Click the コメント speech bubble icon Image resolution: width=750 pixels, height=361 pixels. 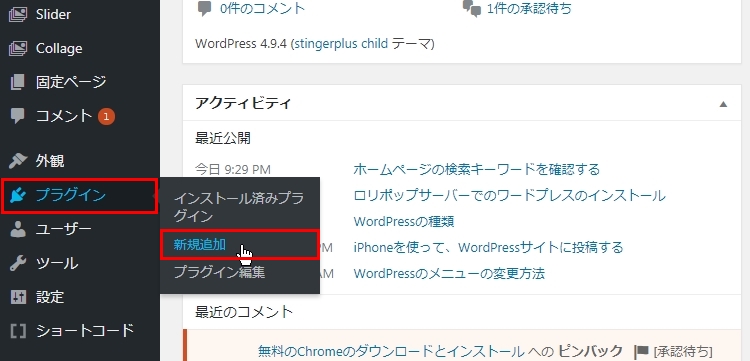point(18,116)
